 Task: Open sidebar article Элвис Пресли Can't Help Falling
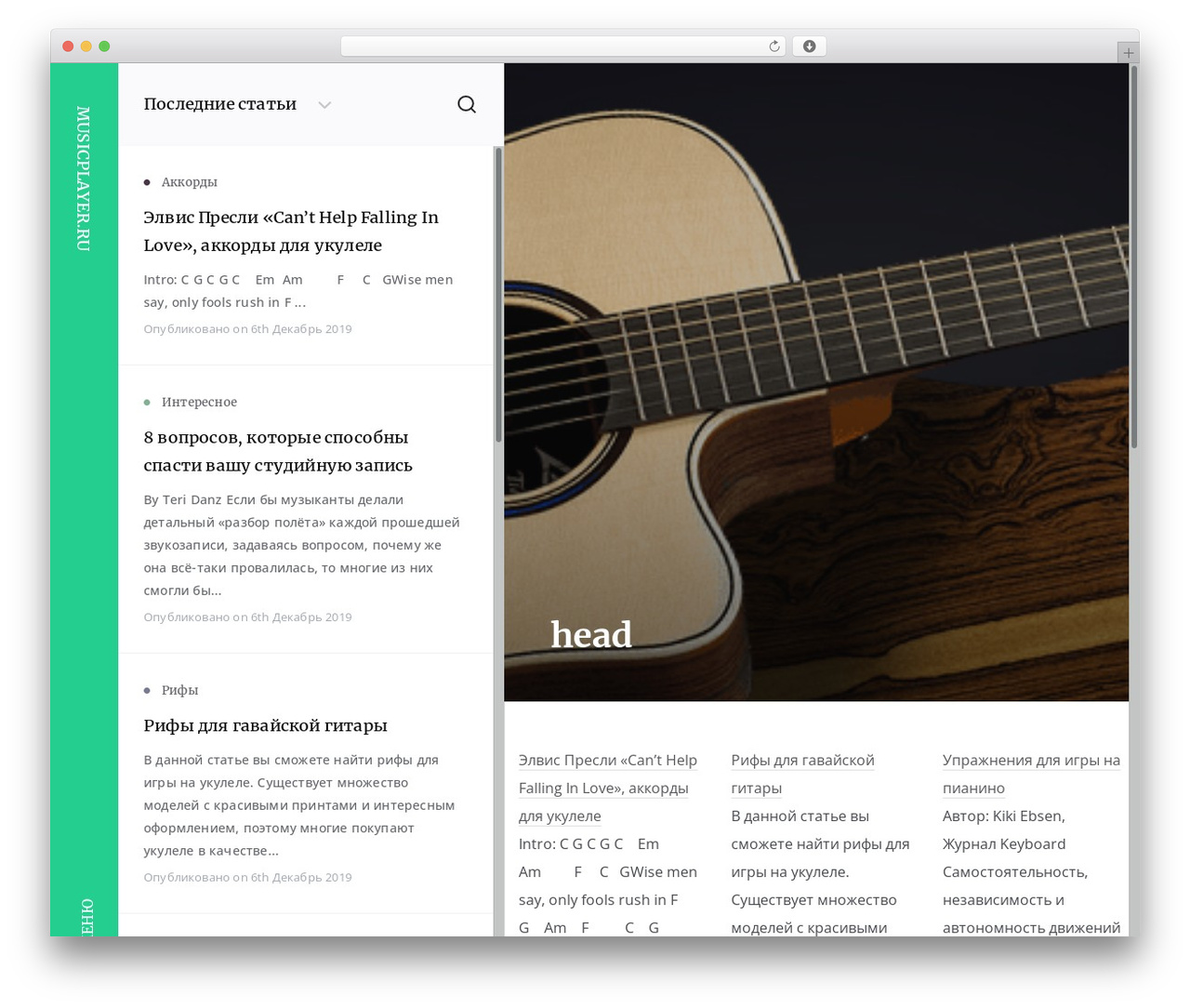click(x=291, y=232)
